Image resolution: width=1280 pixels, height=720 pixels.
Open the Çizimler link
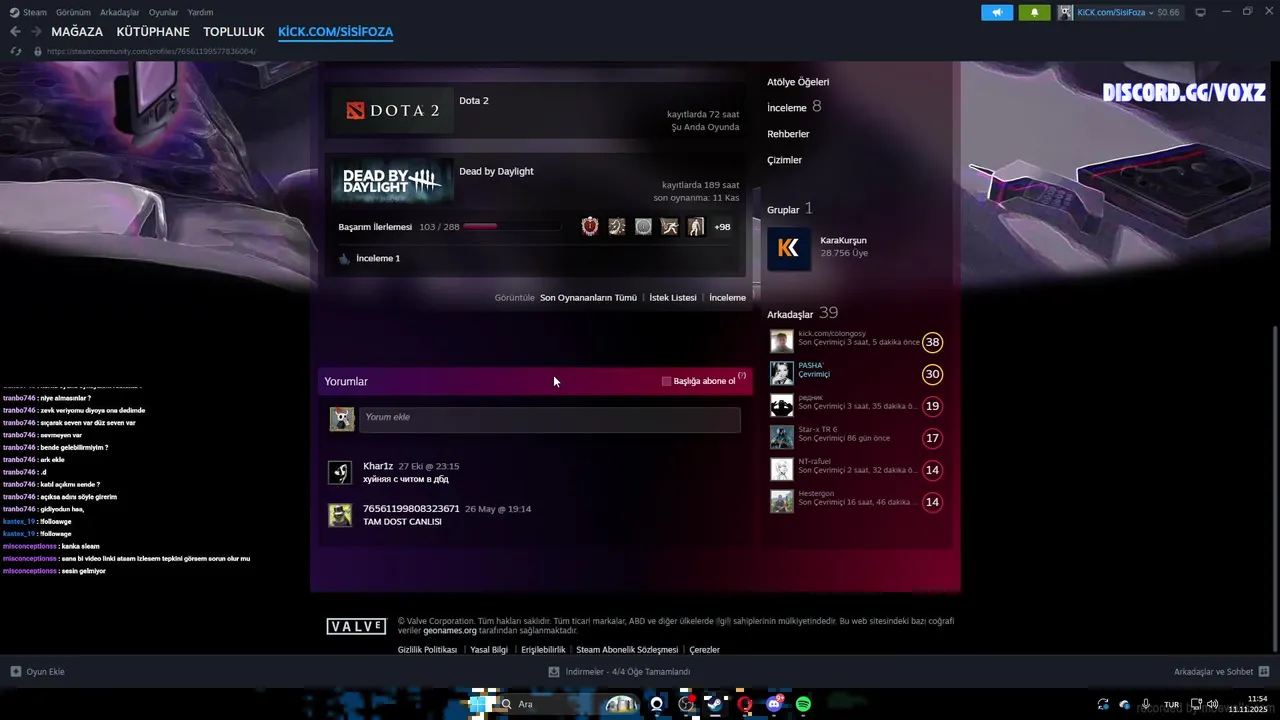tap(784, 160)
